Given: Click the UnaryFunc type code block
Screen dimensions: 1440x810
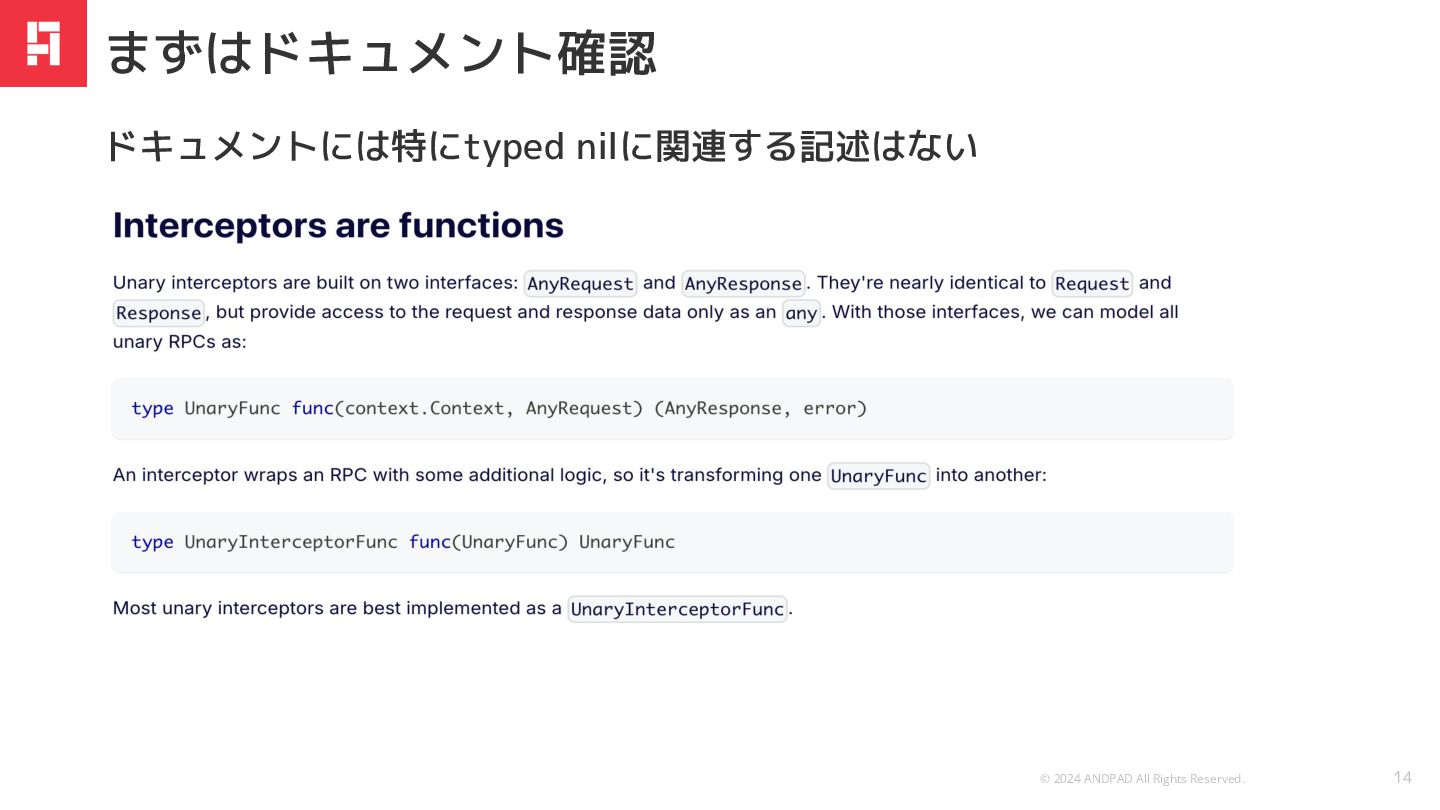Looking at the screenshot, I should pyautogui.click(x=672, y=408).
